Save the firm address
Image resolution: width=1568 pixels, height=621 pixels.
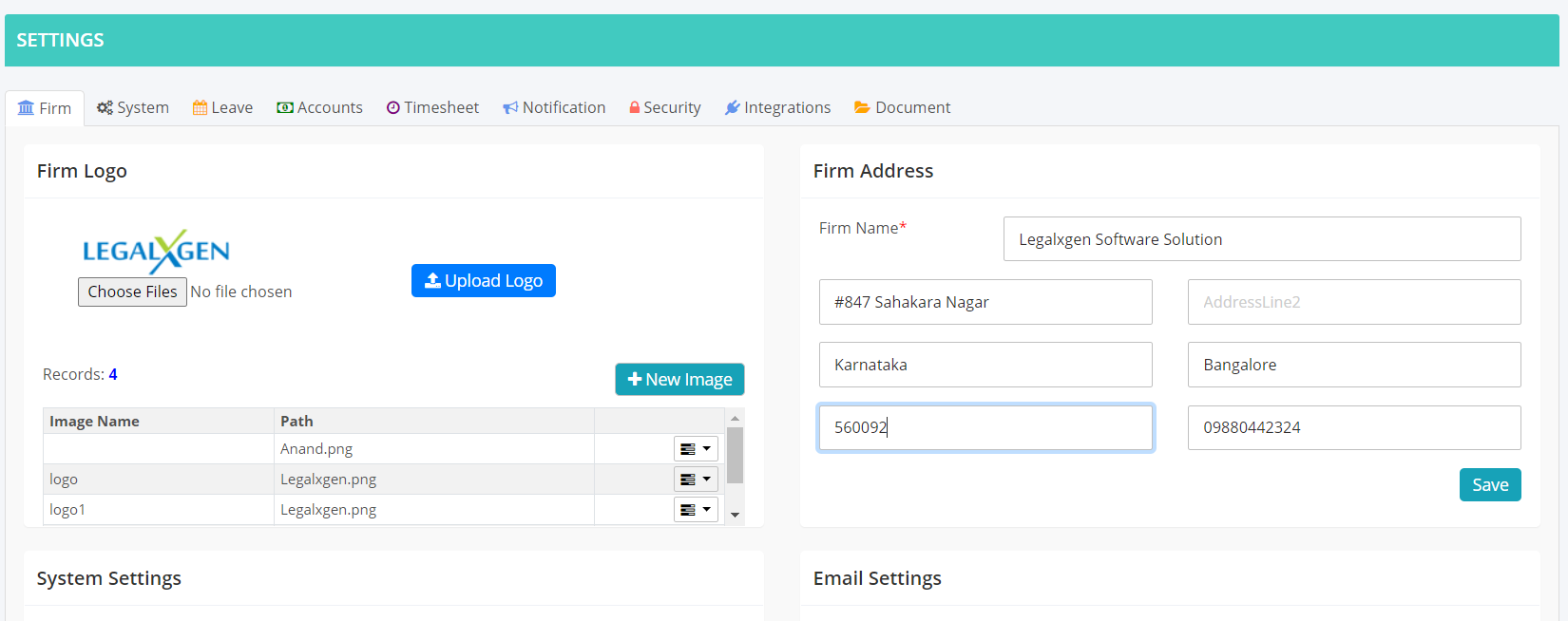coord(1489,485)
